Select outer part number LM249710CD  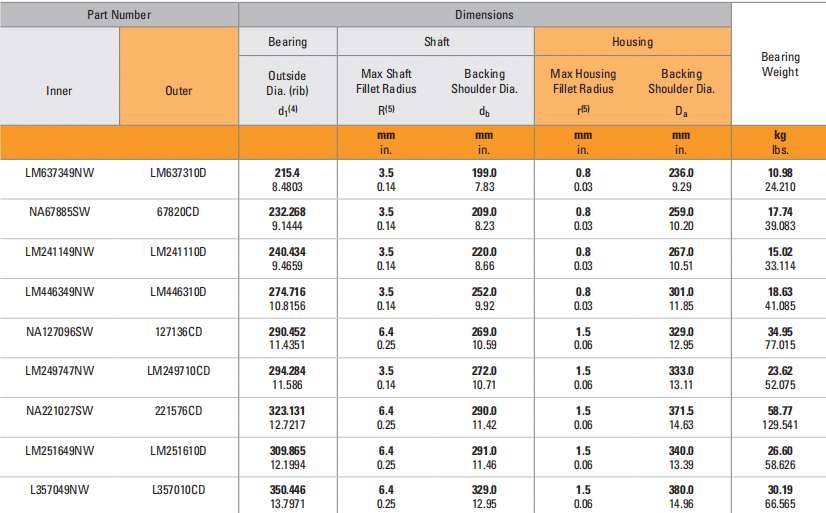click(178, 371)
